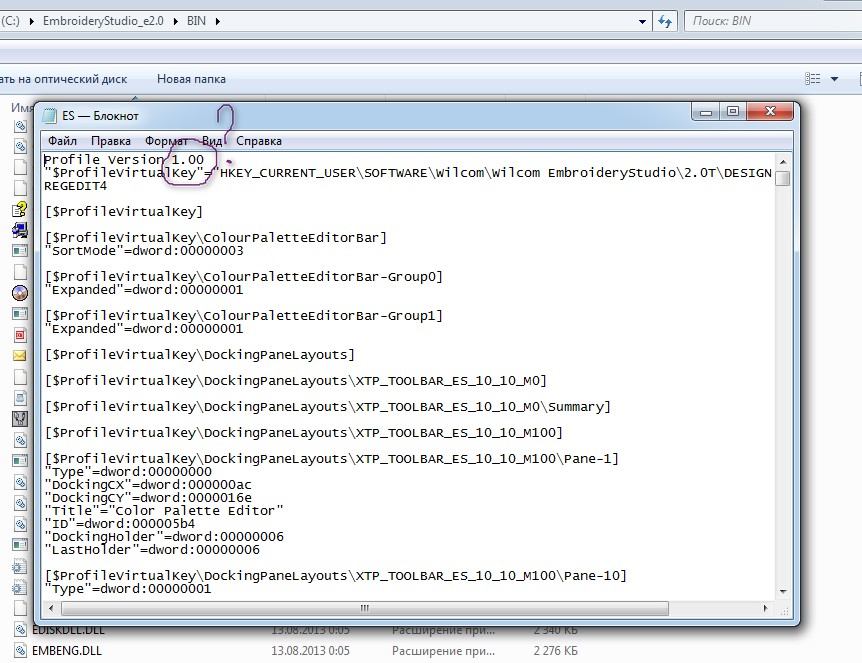The height and width of the screenshot is (663, 862).
Task: Select the disc-shaped file icon in Explorer list
Action: click(x=20, y=293)
